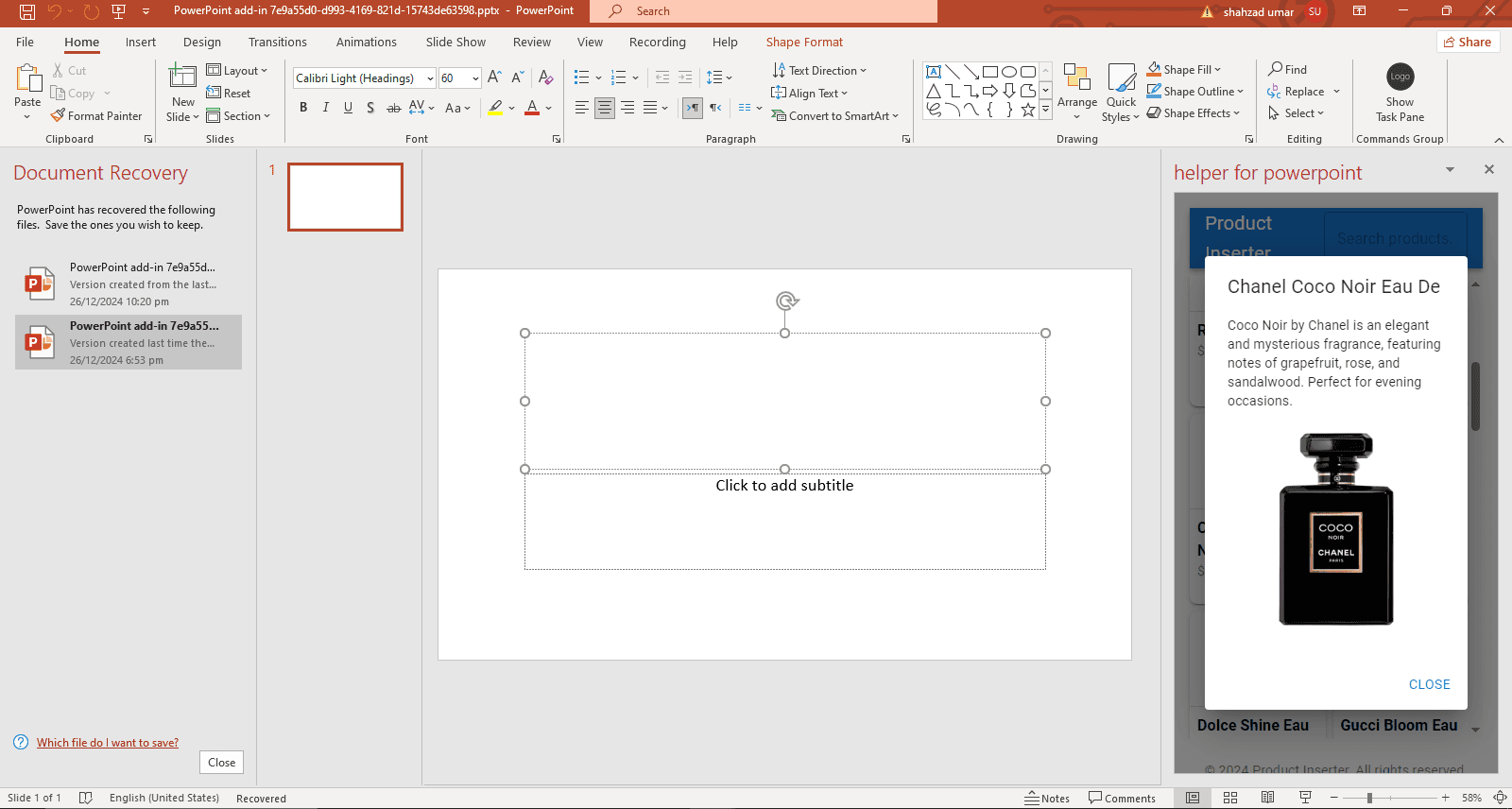Click the Undo arrow icon

point(55,11)
